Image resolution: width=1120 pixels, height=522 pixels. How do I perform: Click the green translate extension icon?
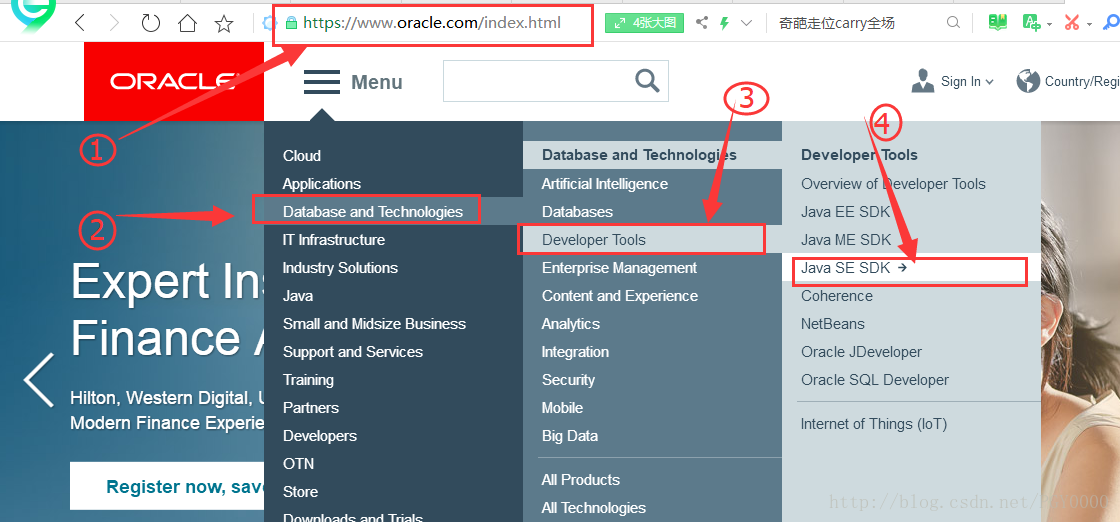[1031, 23]
